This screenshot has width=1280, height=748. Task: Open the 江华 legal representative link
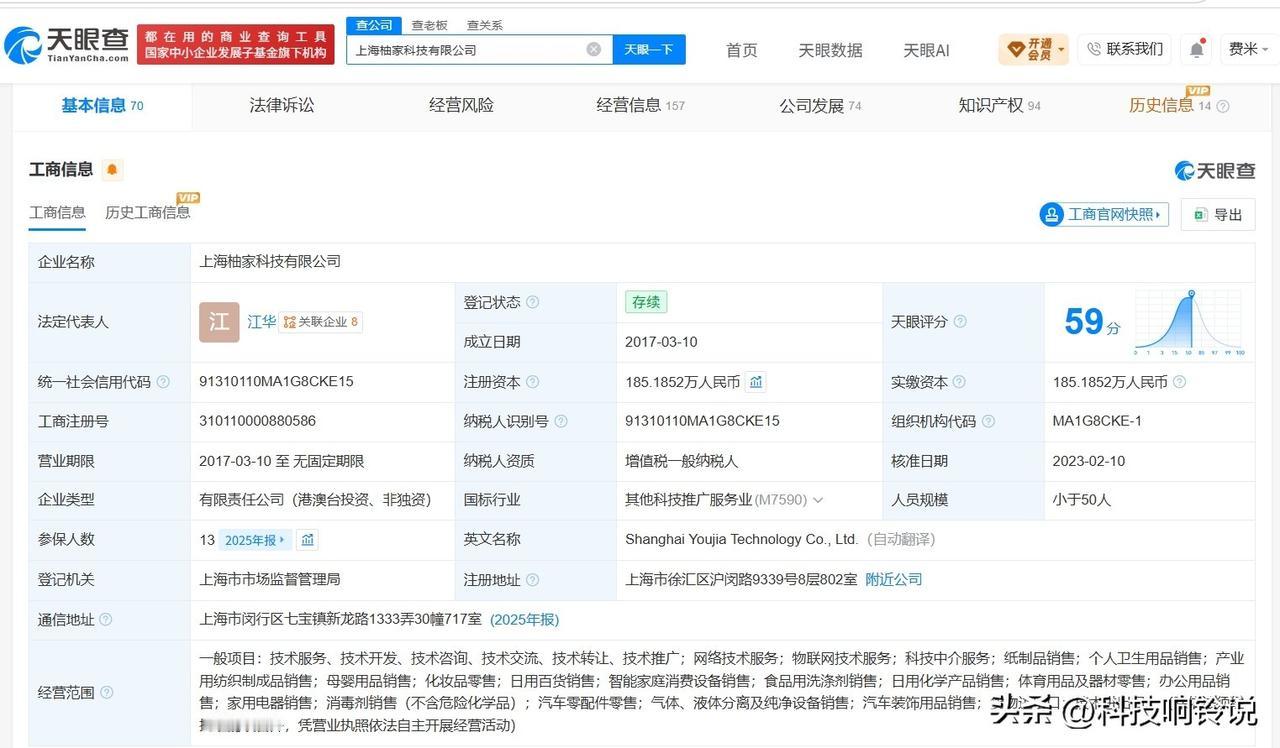coord(262,322)
